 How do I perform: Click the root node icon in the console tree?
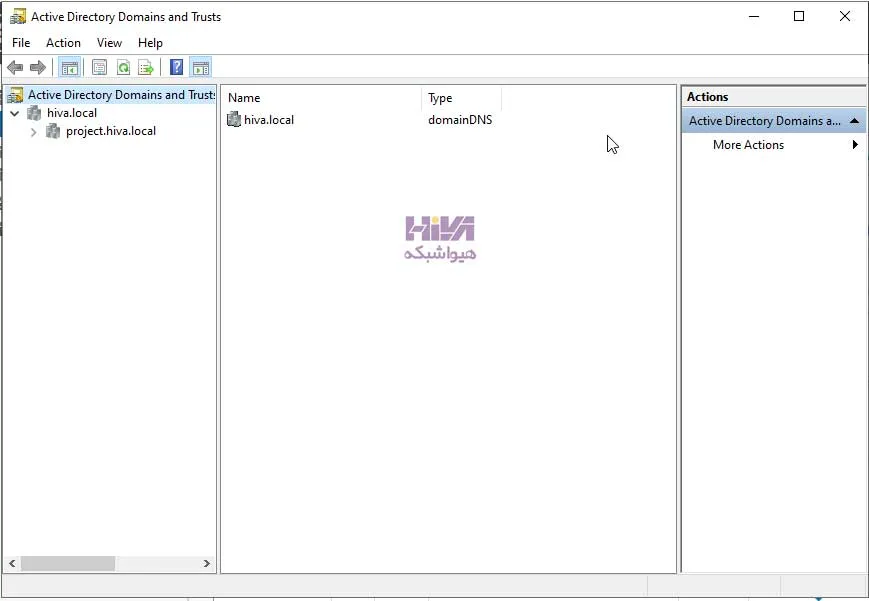coord(15,95)
